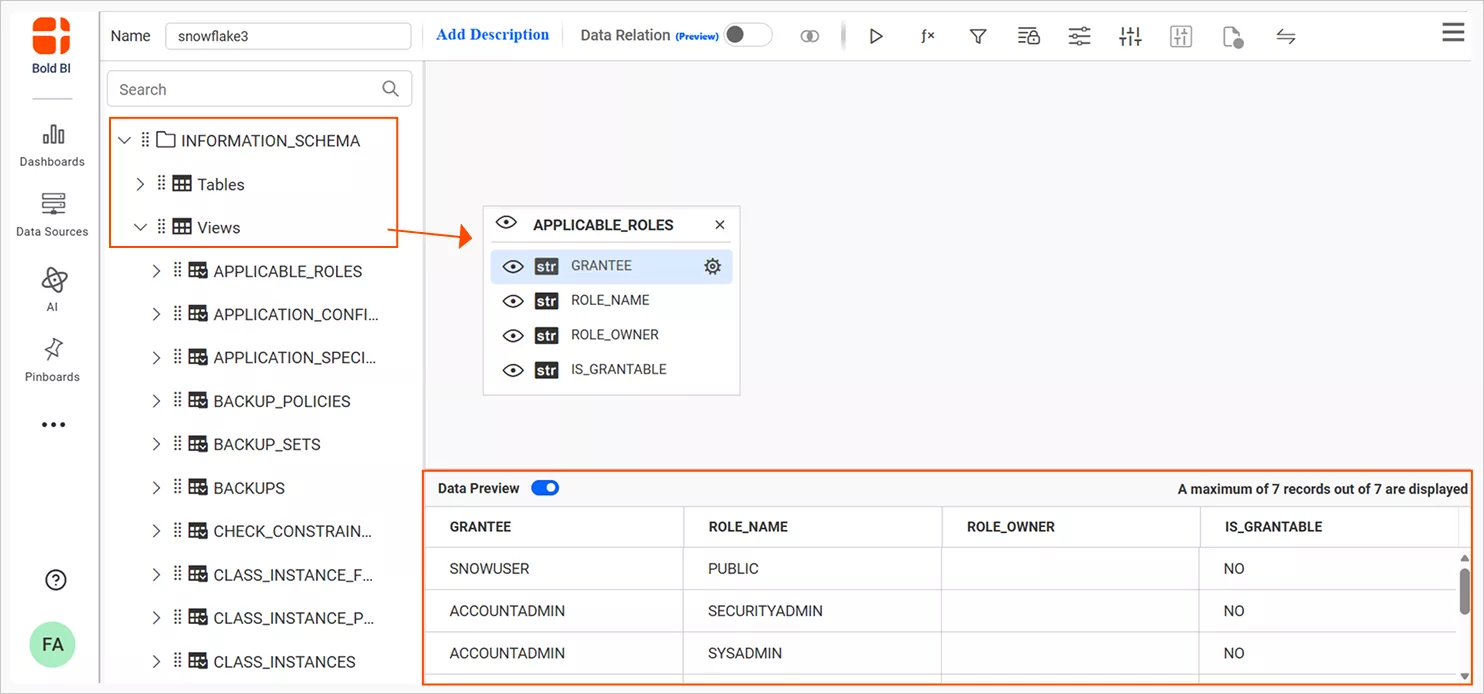Select the CLASS_INSTANCE_F... tree item
The height and width of the screenshot is (694, 1484).
[295, 575]
